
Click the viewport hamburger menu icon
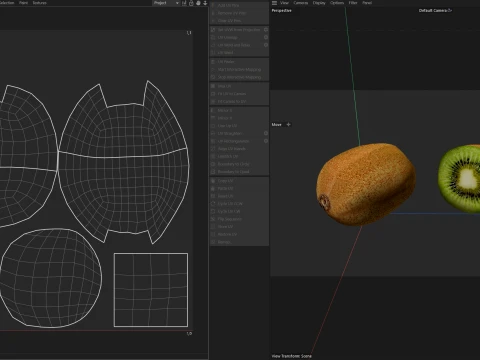click(274, 3)
